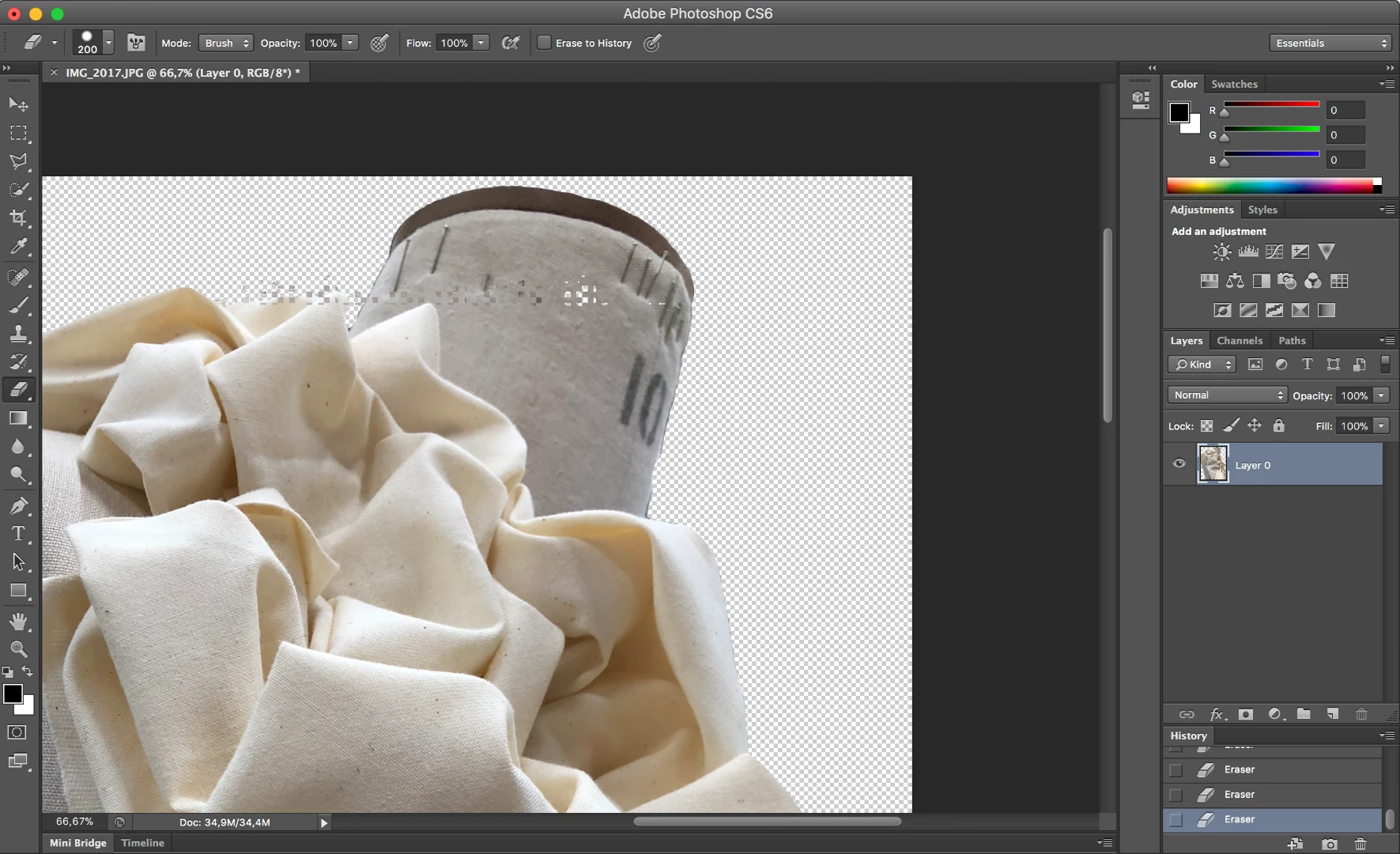Switch to the Styles tab
The width and height of the screenshot is (1400, 854).
(1262, 210)
